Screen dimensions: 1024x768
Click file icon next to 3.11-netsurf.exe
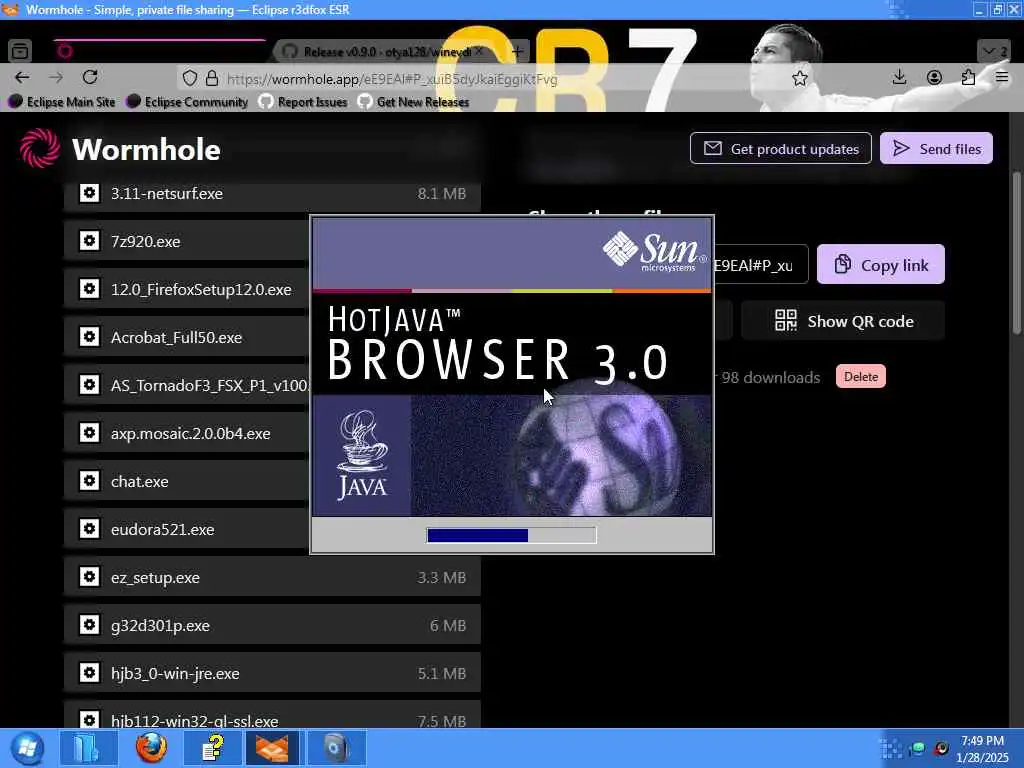tap(89, 193)
